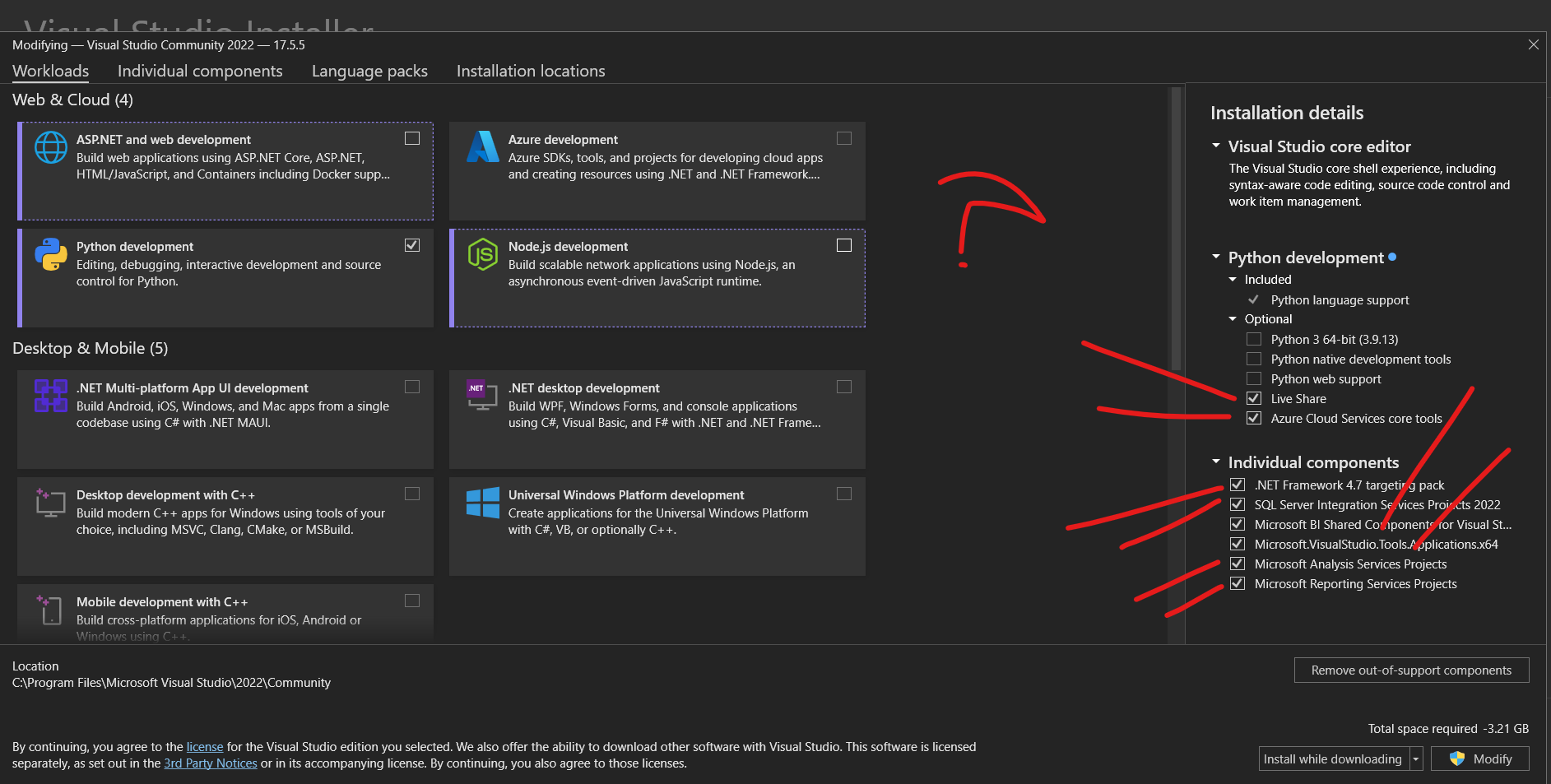
Task: Click the Azure development logo icon
Action: 482,147
